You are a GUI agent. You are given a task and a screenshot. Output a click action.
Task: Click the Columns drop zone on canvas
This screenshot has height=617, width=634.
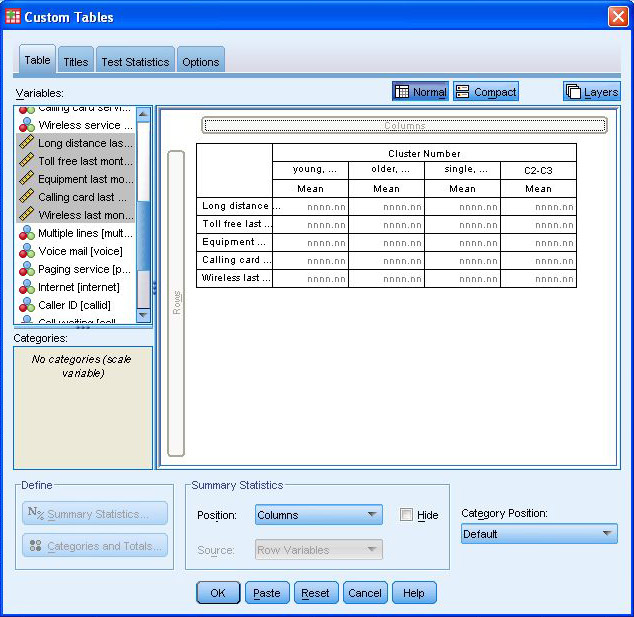(x=404, y=126)
